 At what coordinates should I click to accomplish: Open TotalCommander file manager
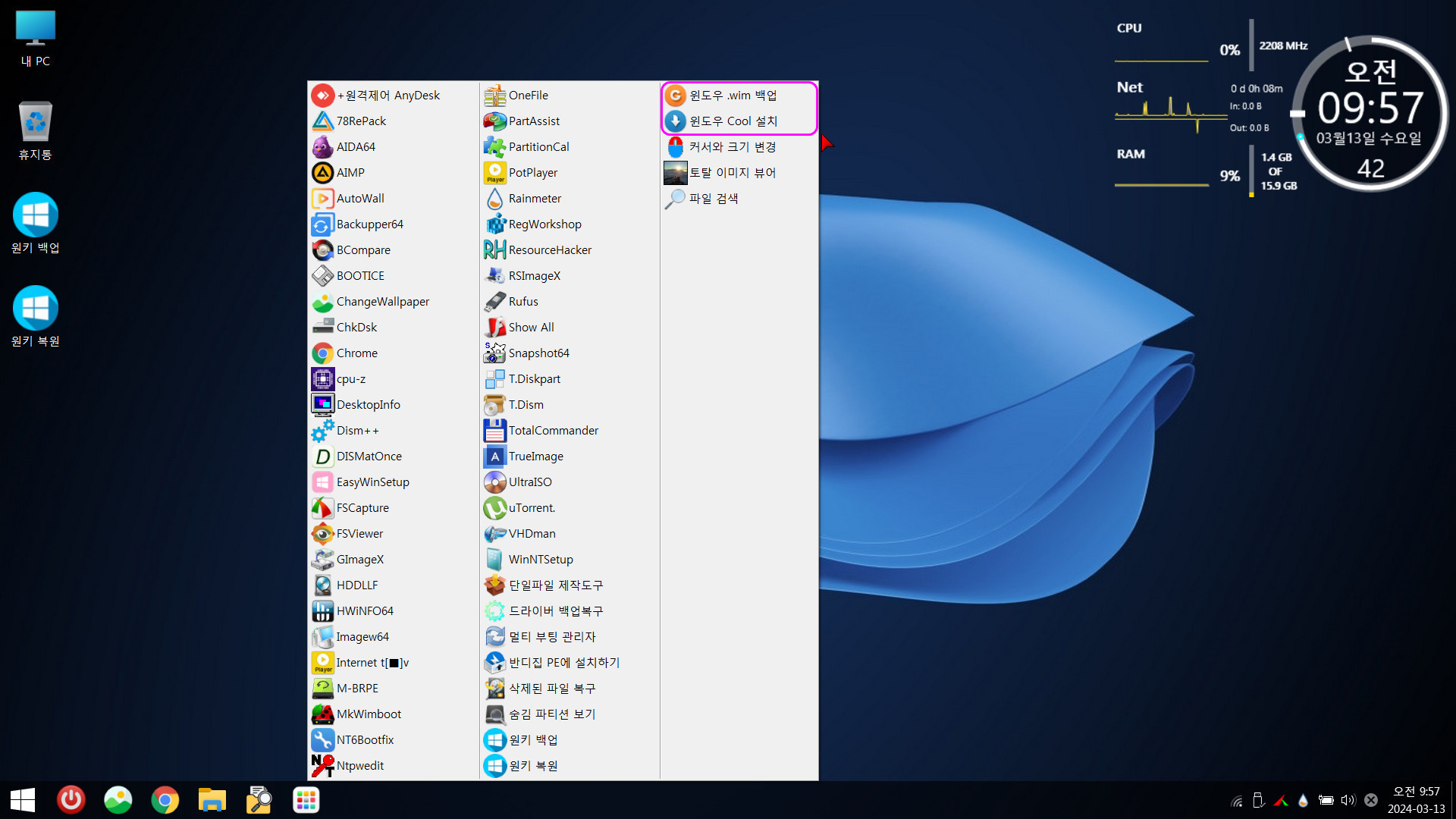(570, 430)
